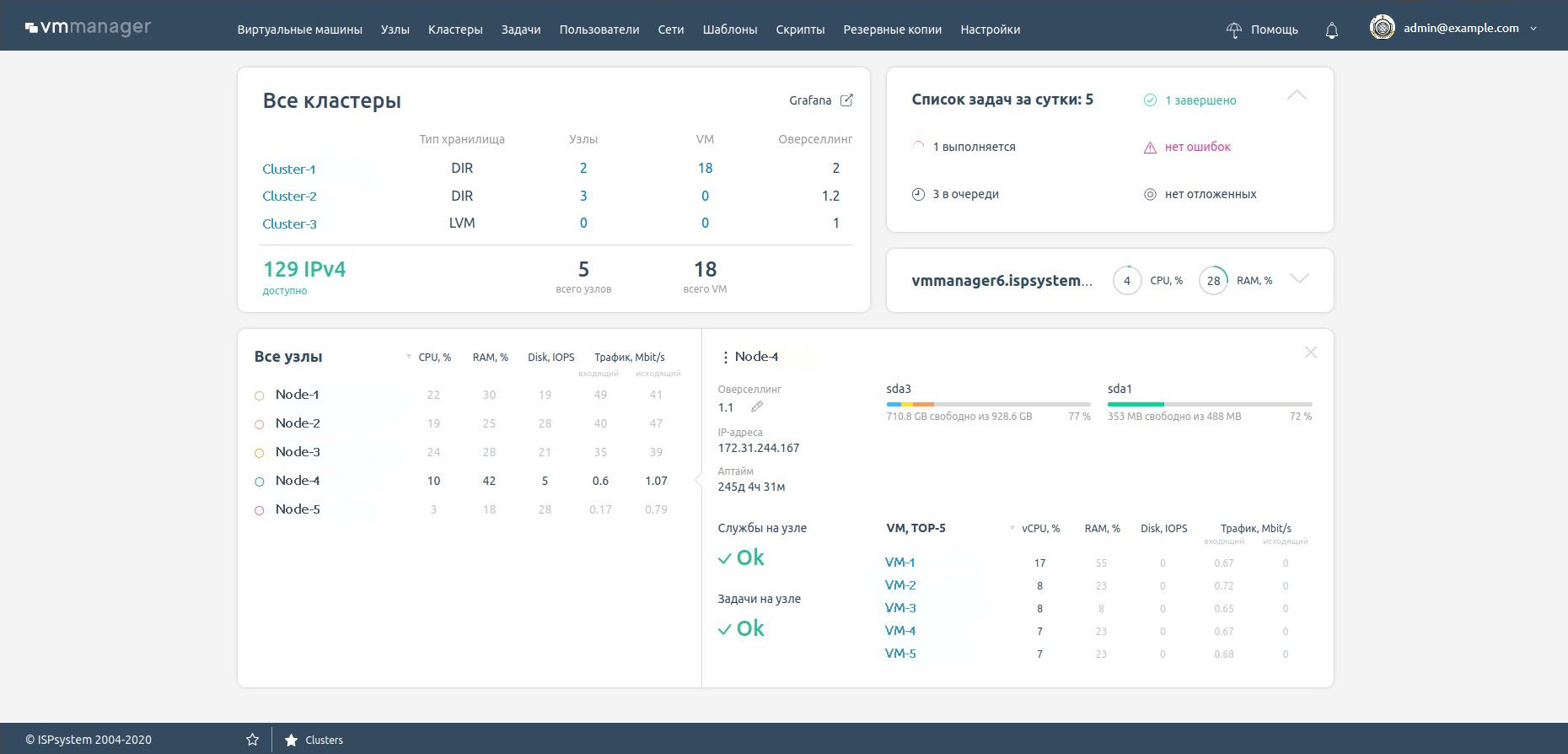The width and height of the screenshot is (1568, 754).
Task: Click the sda3 disk usage bar
Action: tap(989, 404)
